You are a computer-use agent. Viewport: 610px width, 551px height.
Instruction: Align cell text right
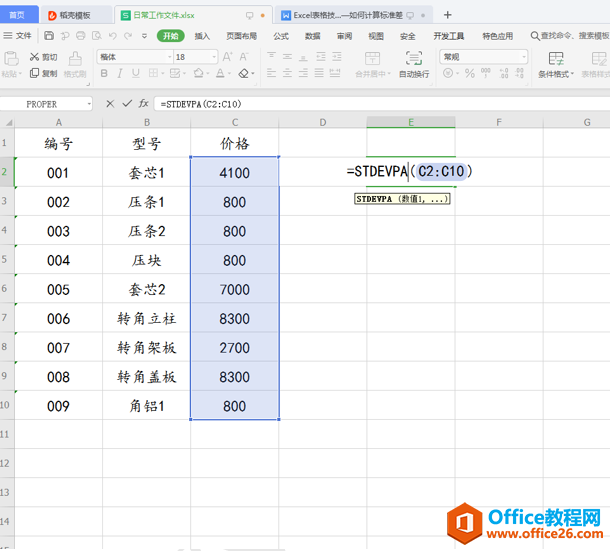click(303, 73)
